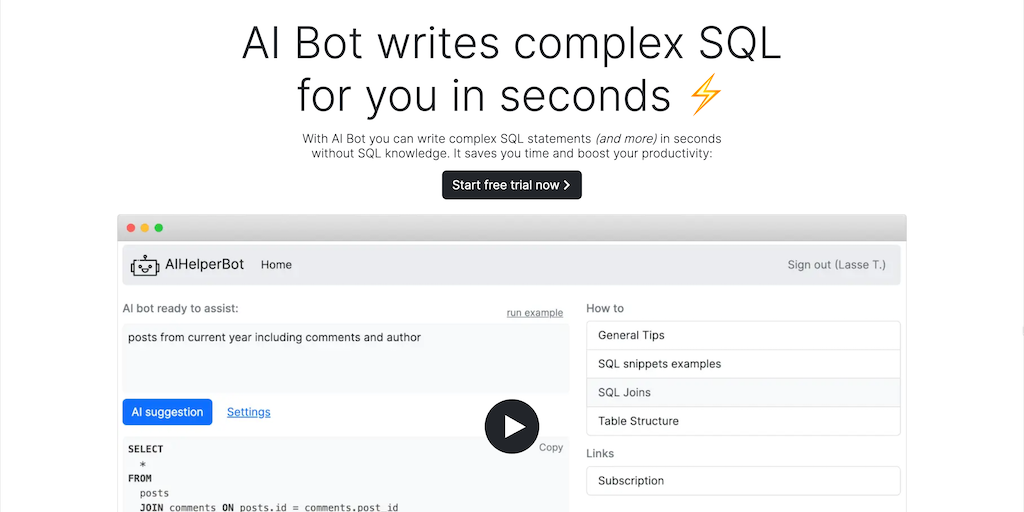Open the Settings link

coord(248,412)
